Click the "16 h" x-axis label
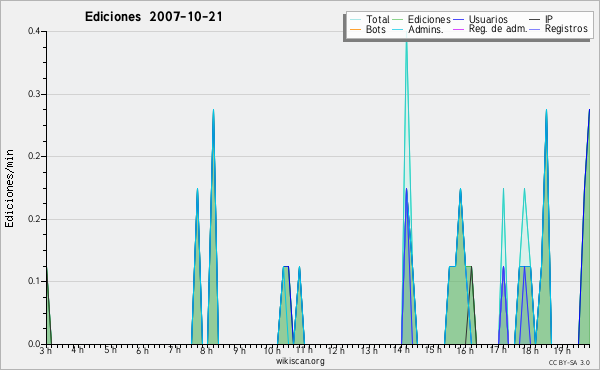Viewport: 600px width, 370px height. pos(465,350)
